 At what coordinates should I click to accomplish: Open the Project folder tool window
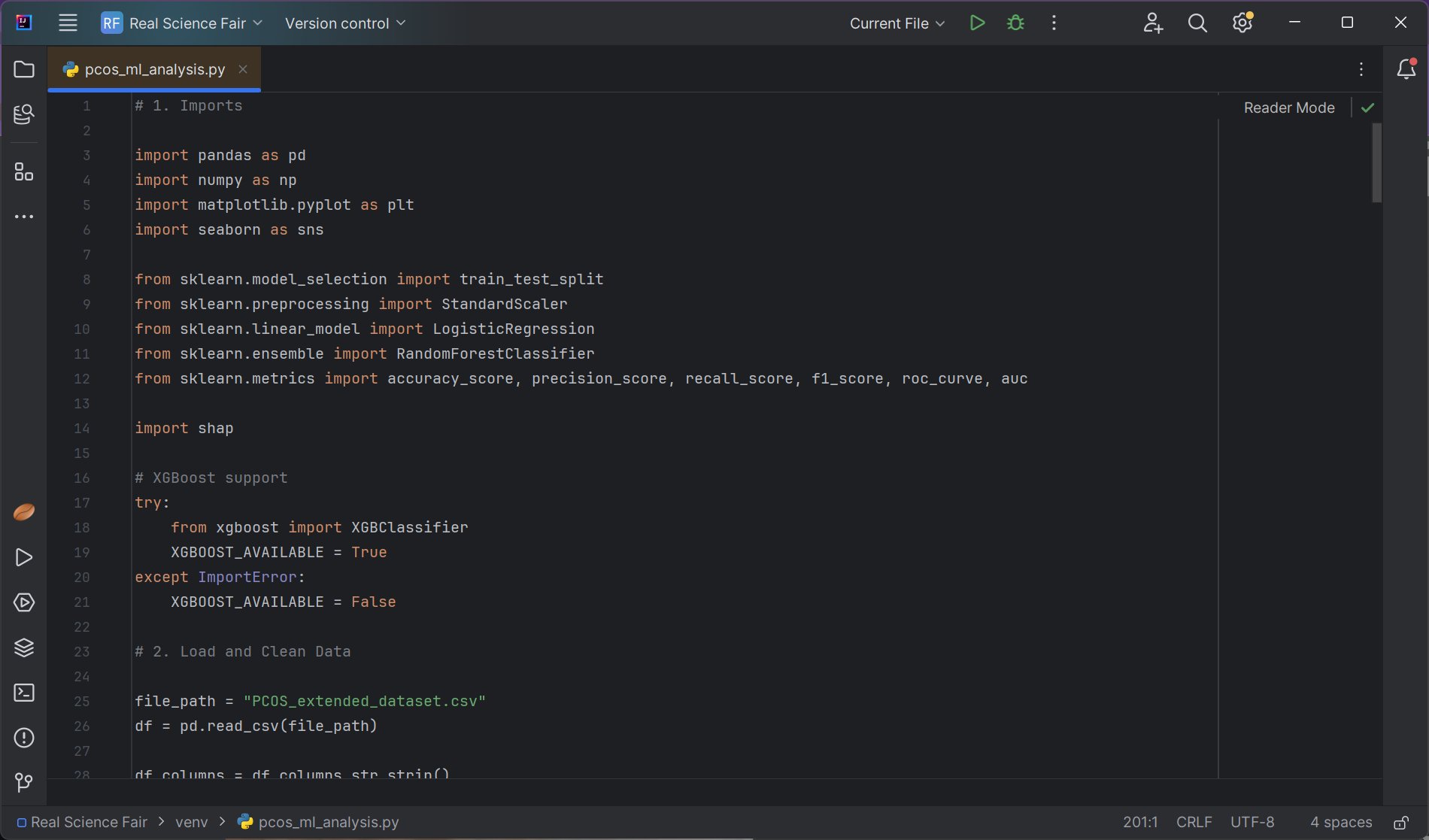(x=24, y=70)
